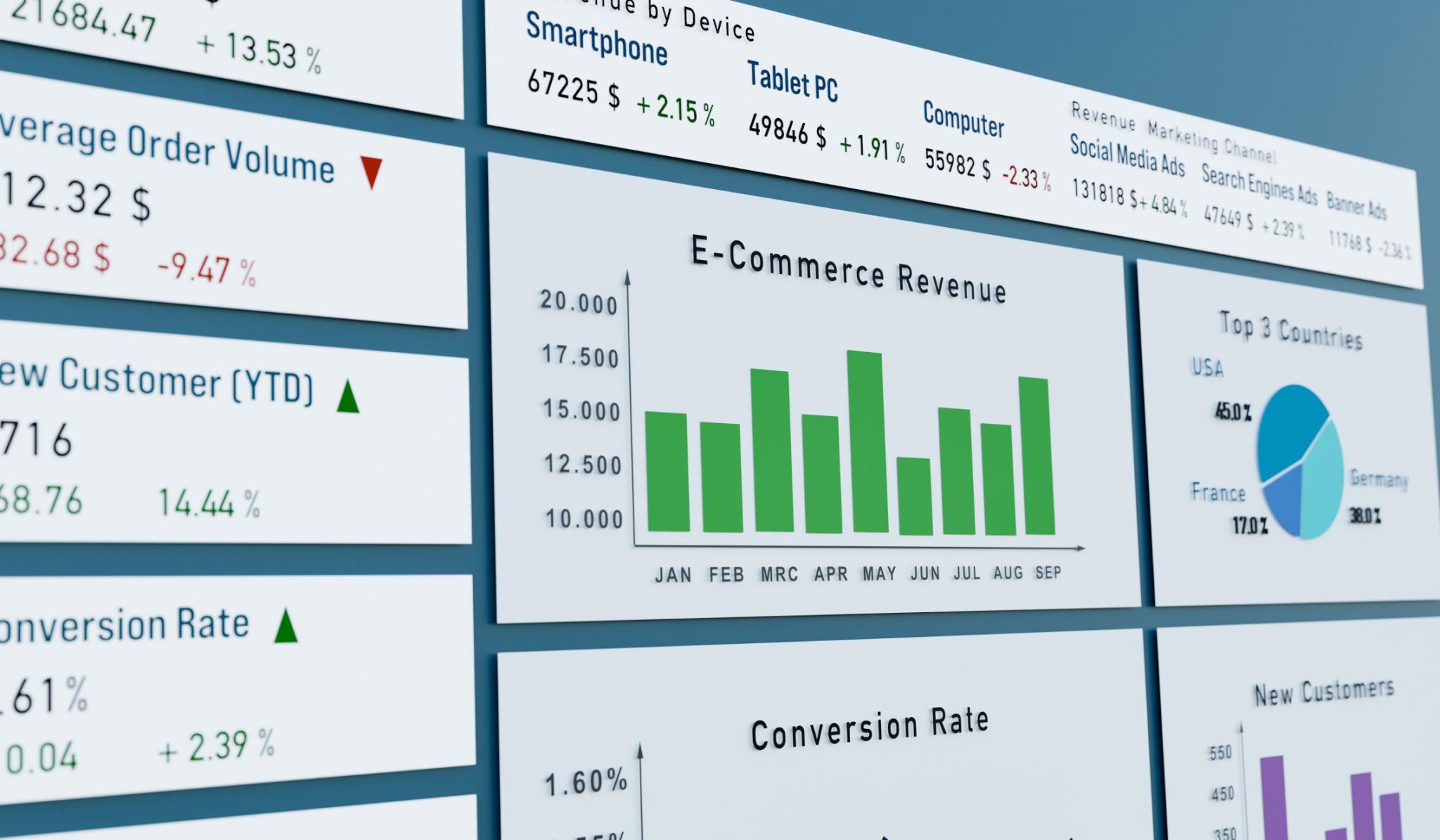1440x840 pixels.
Task: Select the MRC bar in E-Commerce Revenue chart
Action: click(x=771, y=451)
